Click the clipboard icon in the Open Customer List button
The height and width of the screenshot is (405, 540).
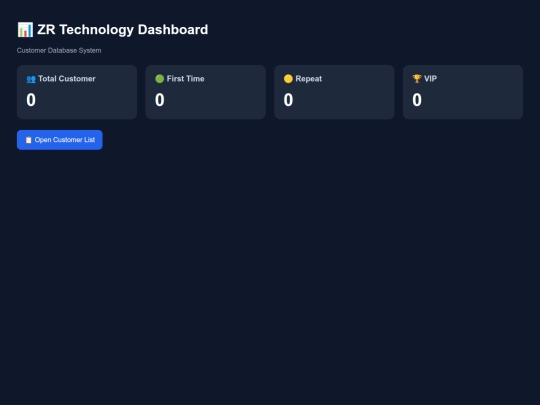click(x=29, y=140)
